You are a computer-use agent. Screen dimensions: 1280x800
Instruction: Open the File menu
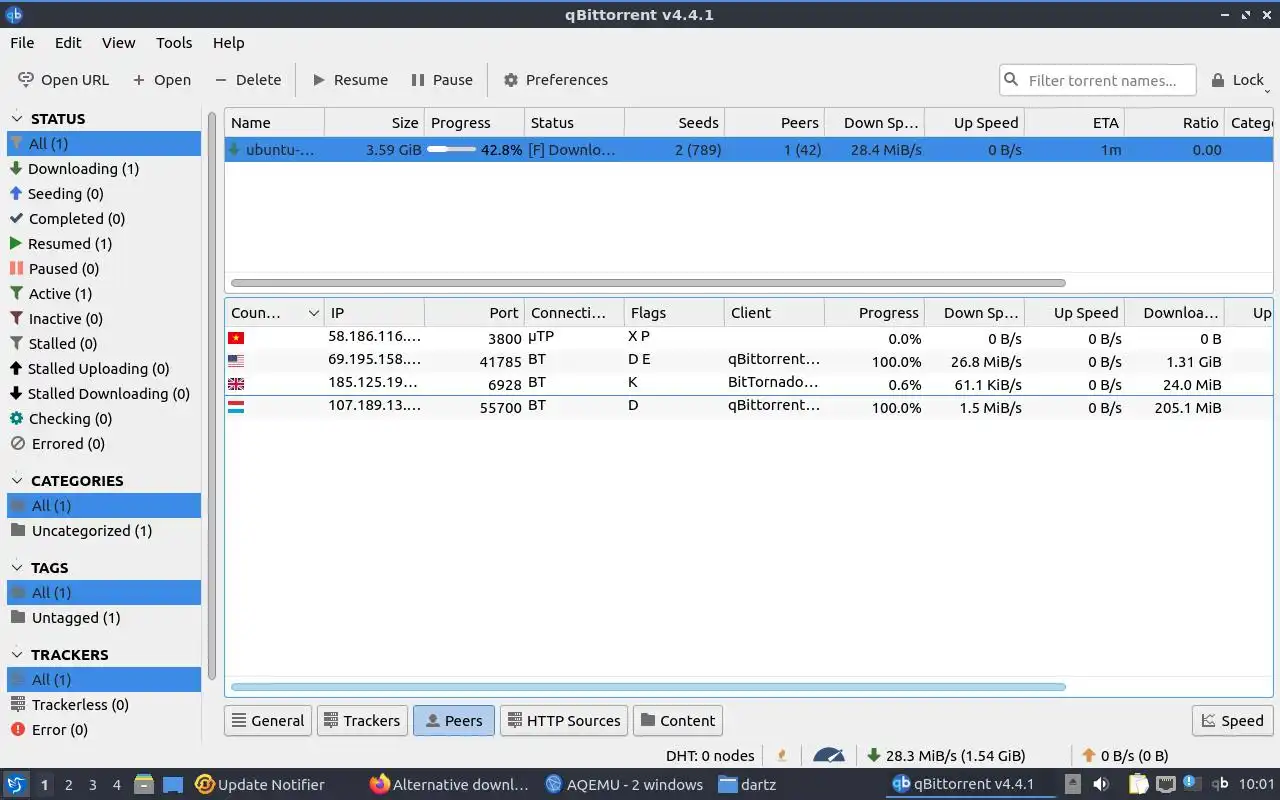pyautogui.click(x=22, y=43)
